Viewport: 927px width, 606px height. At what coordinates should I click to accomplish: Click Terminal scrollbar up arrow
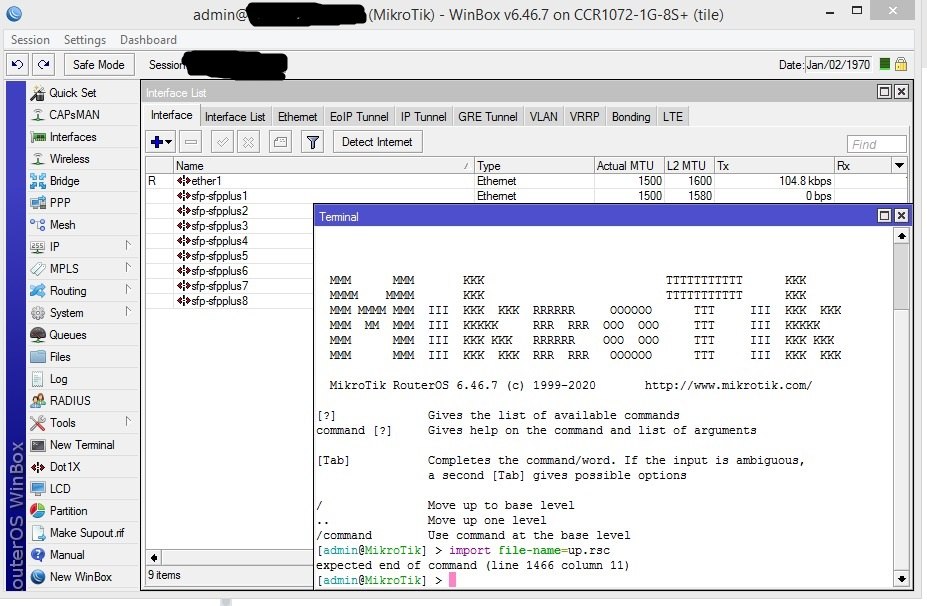pyautogui.click(x=901, y=236)
